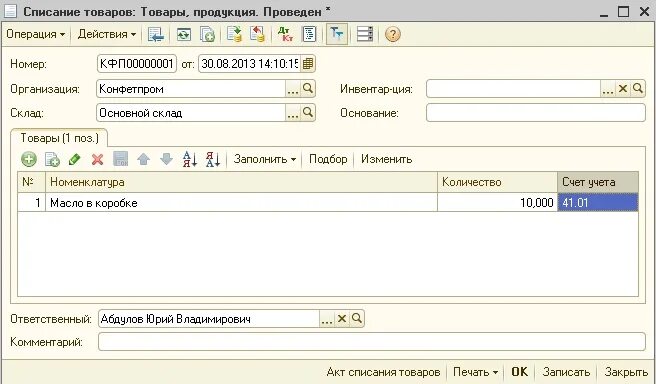Show the Дт/Кт postings report icon
The width and height of the screenshot is (656, 384).
pyautogui.click(x=285, y=34)
